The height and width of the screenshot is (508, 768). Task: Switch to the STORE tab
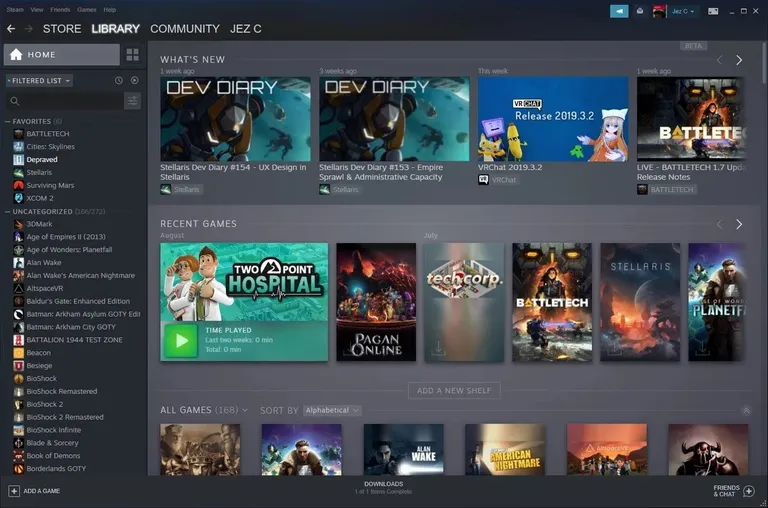(x=62, y=29)
